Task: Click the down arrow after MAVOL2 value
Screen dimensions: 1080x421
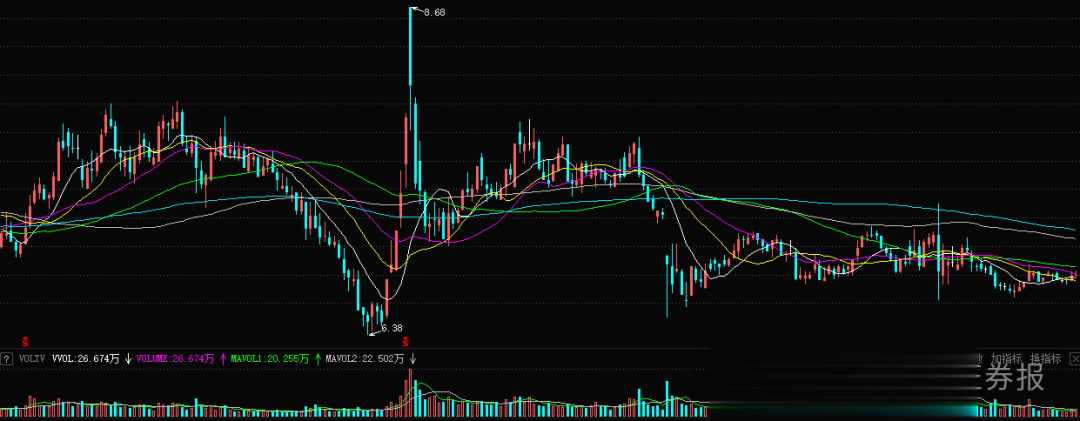Action: click(413, 359)
